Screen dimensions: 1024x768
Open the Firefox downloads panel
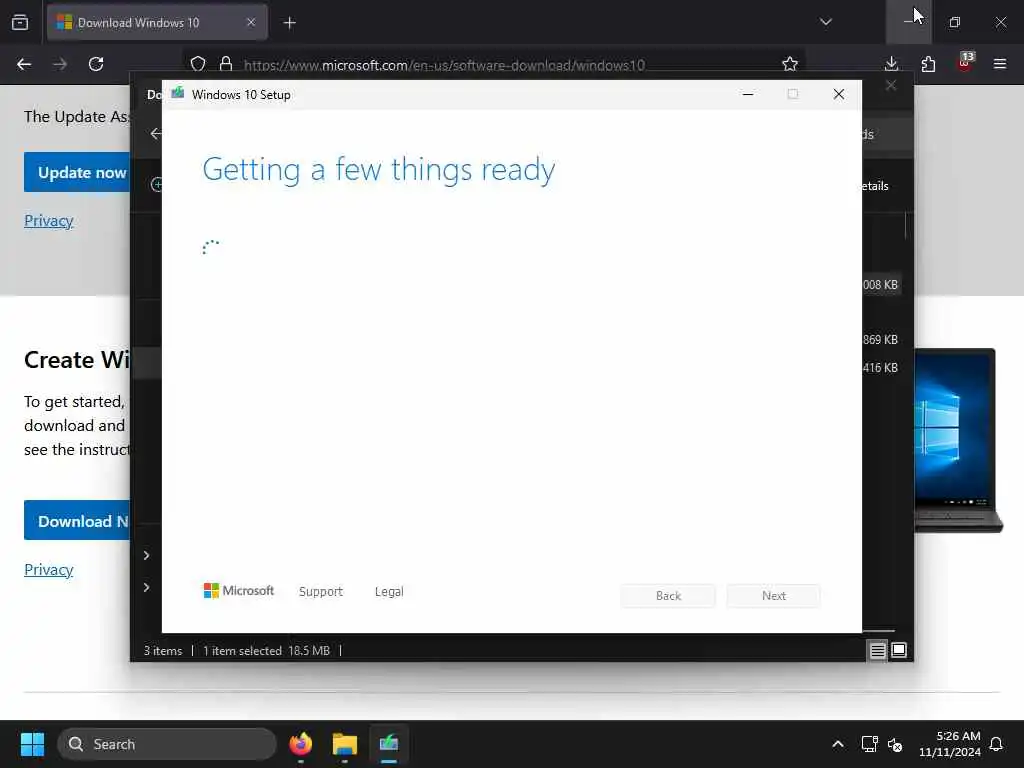(891, 64)
